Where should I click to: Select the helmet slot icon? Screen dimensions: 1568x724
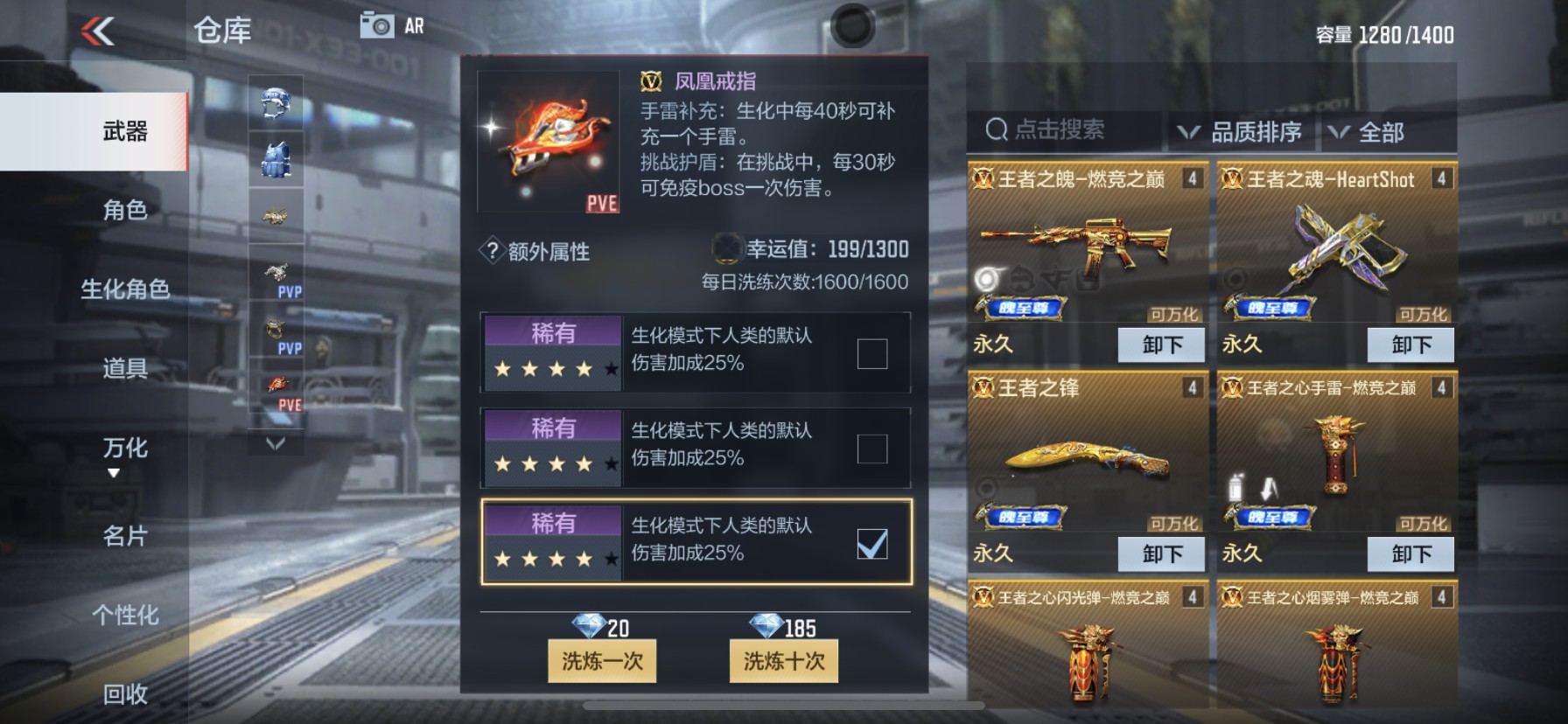[276, 102]
